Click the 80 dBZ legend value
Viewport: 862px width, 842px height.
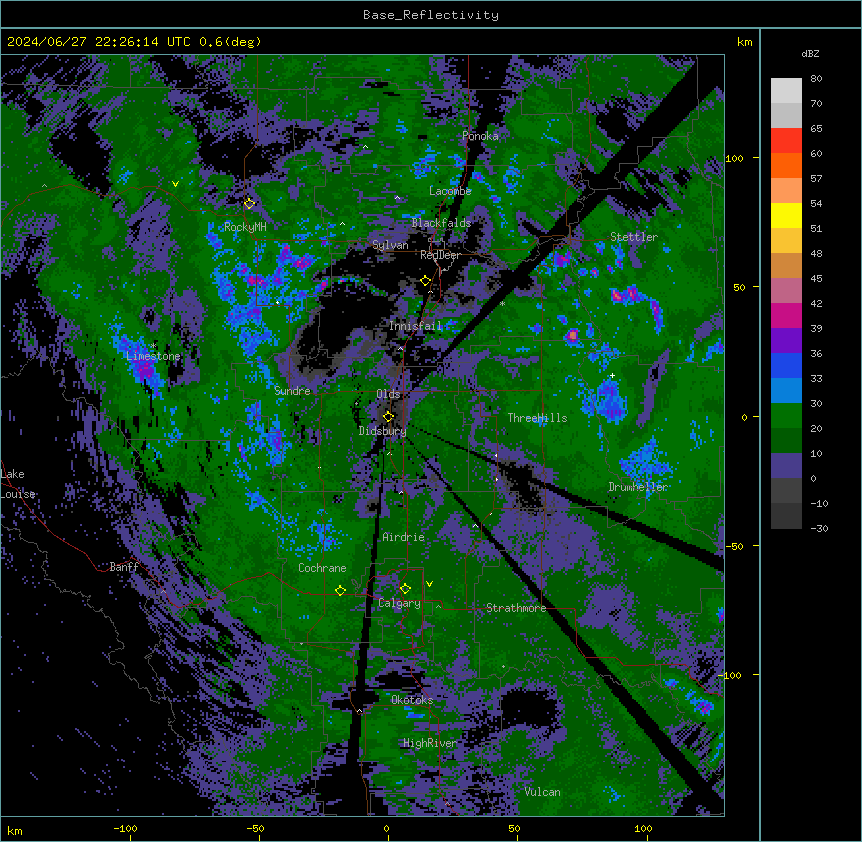816,79
